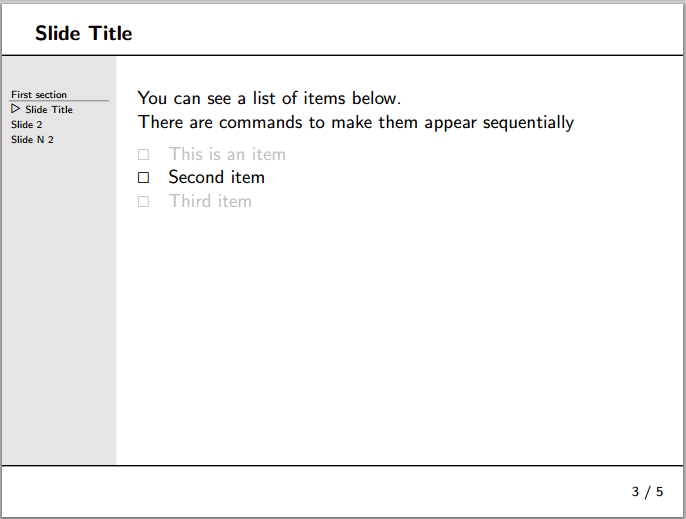Click the underline beneath First section

coord(59,101)
